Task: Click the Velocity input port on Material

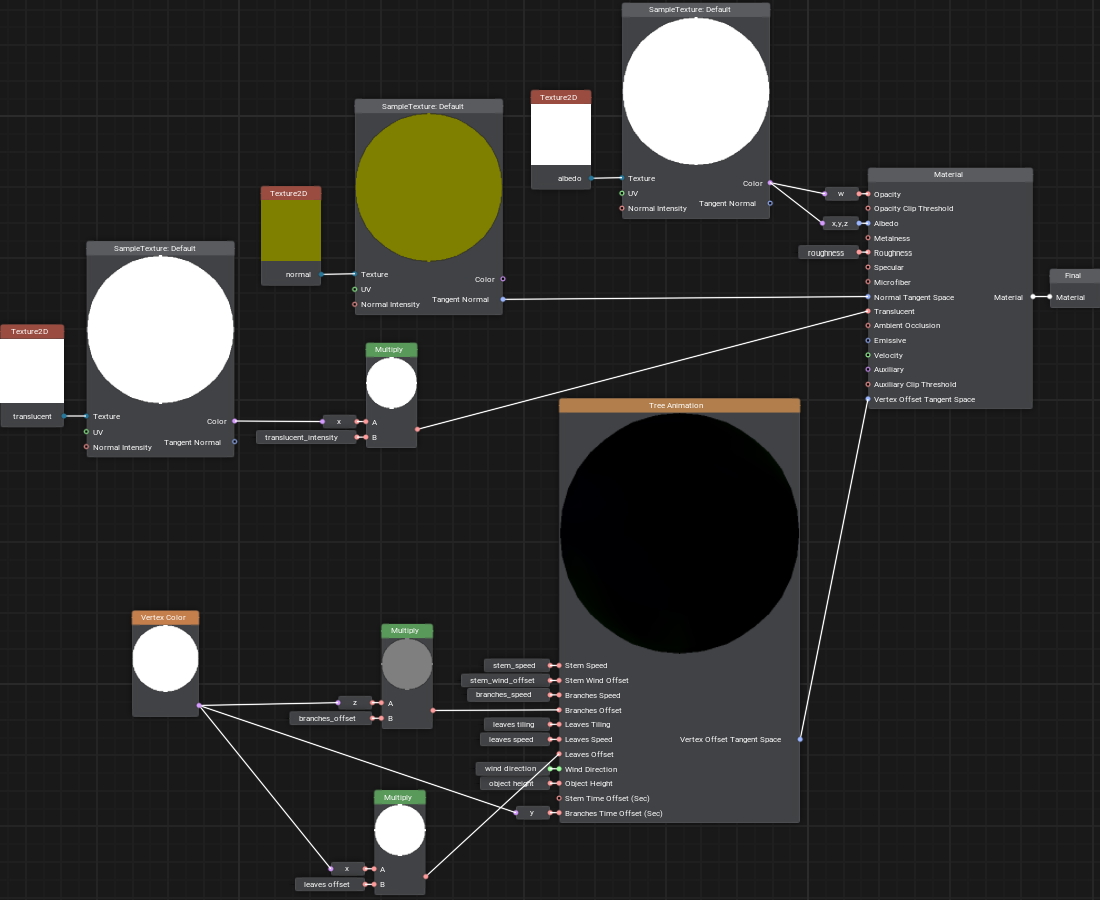Action: click(x=868, y=355)
